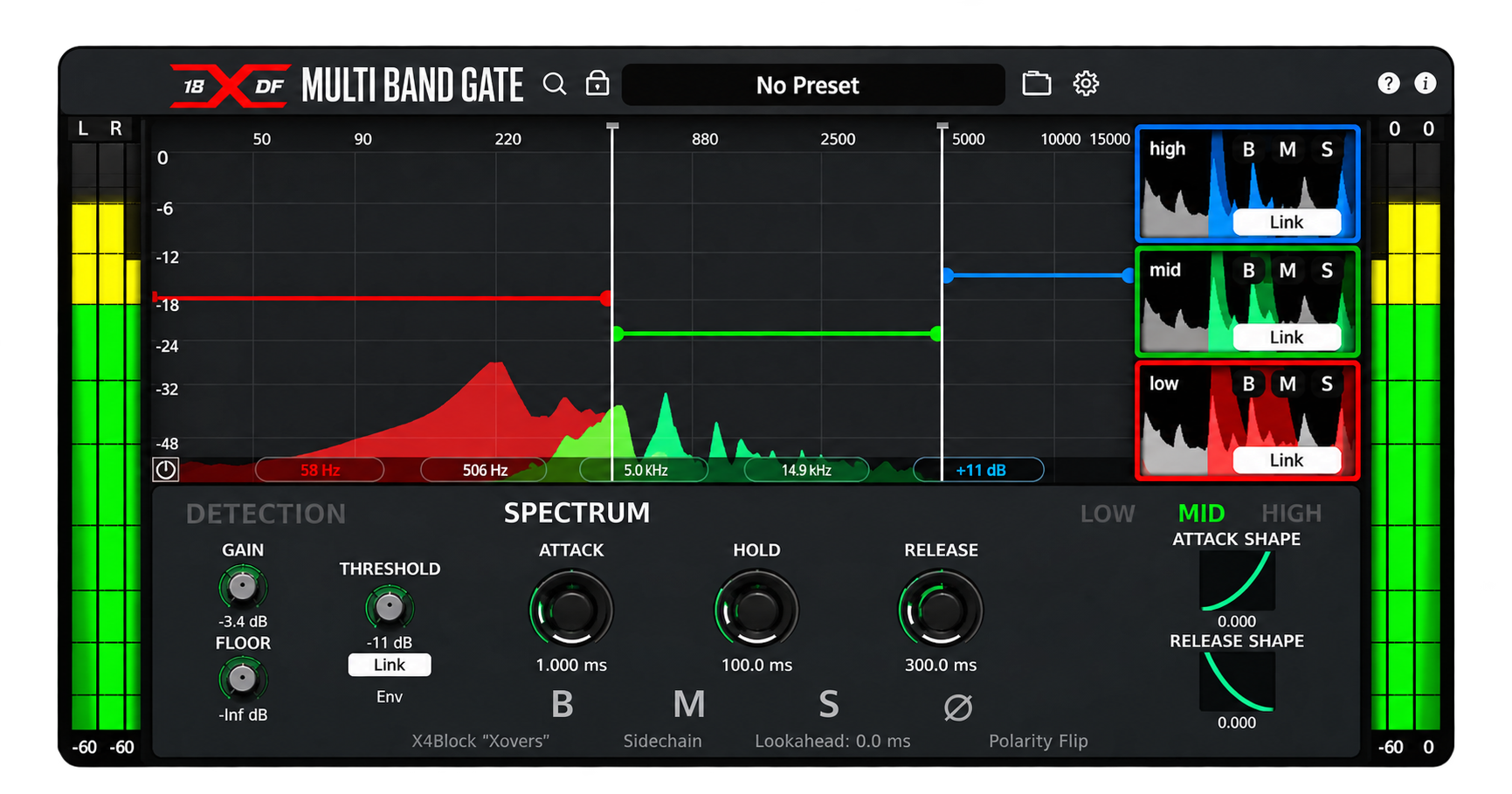
Task: Click the red low threshold line handle
Action: pyautogui.click(x=606, y=299)
